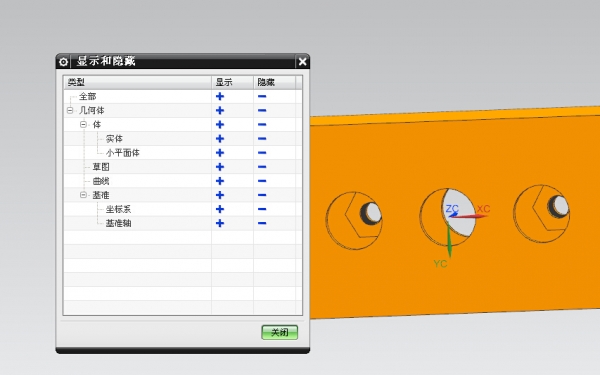
Task: Click the minus icon to hide 全部
Action: coord(262,96)
